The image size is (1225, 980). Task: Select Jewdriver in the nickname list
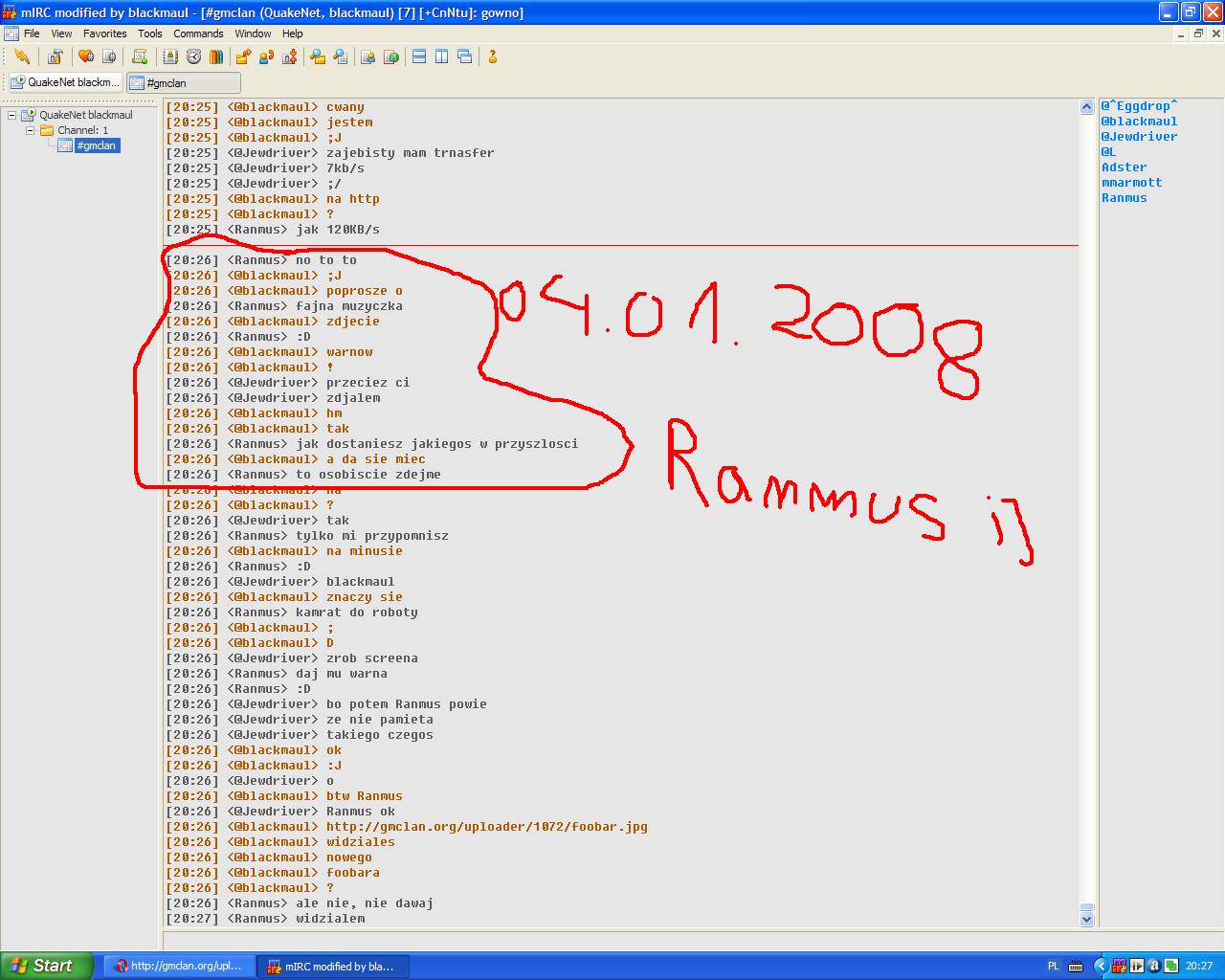tap(1139, 137)
